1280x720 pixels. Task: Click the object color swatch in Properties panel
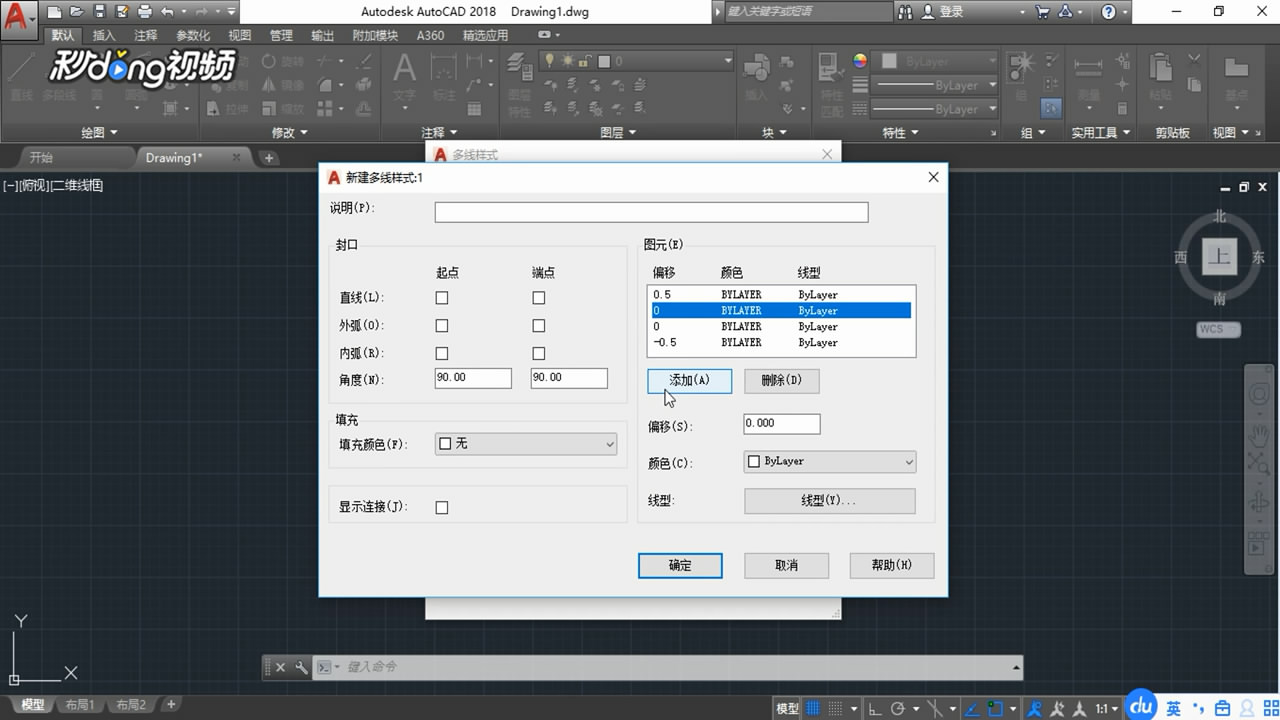point(889,61)
